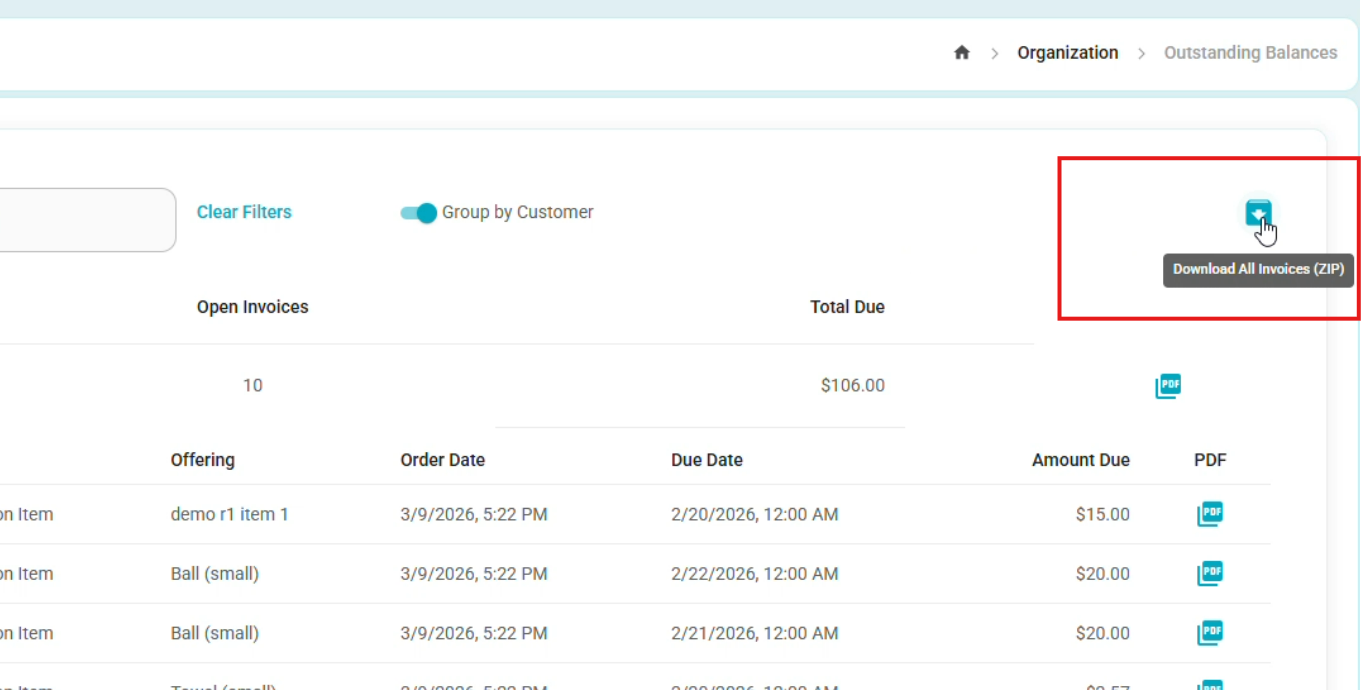Select the Outstanding Balances breadcrumb item

click(x=1250, y=53)
